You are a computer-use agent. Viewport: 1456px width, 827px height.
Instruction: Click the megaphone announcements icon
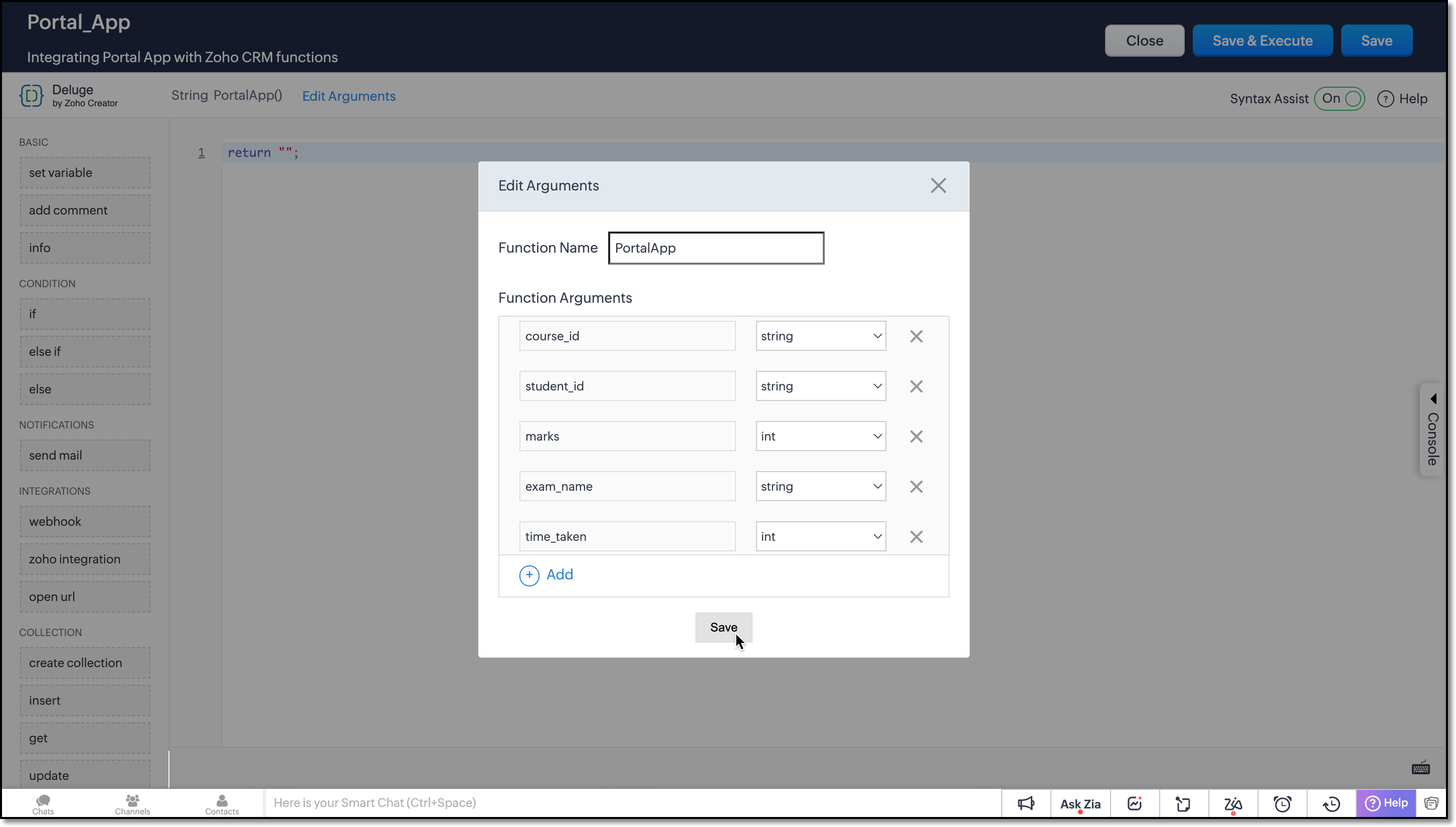tap(1026, 803)
